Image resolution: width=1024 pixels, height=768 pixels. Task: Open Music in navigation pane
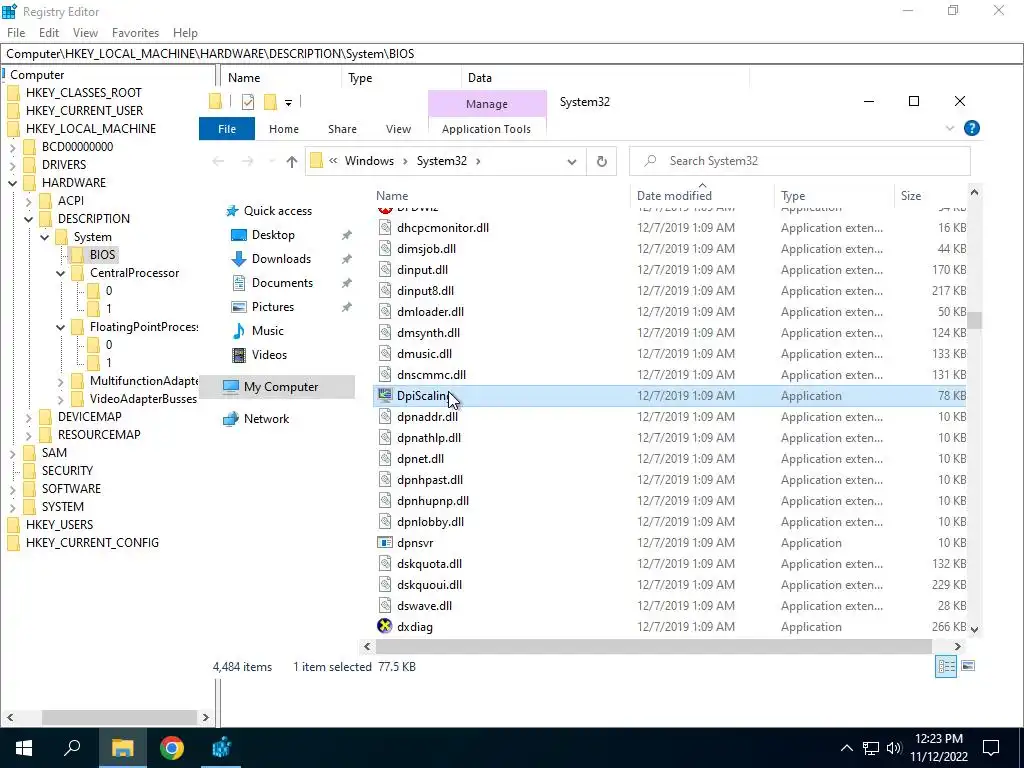point(268,331)
